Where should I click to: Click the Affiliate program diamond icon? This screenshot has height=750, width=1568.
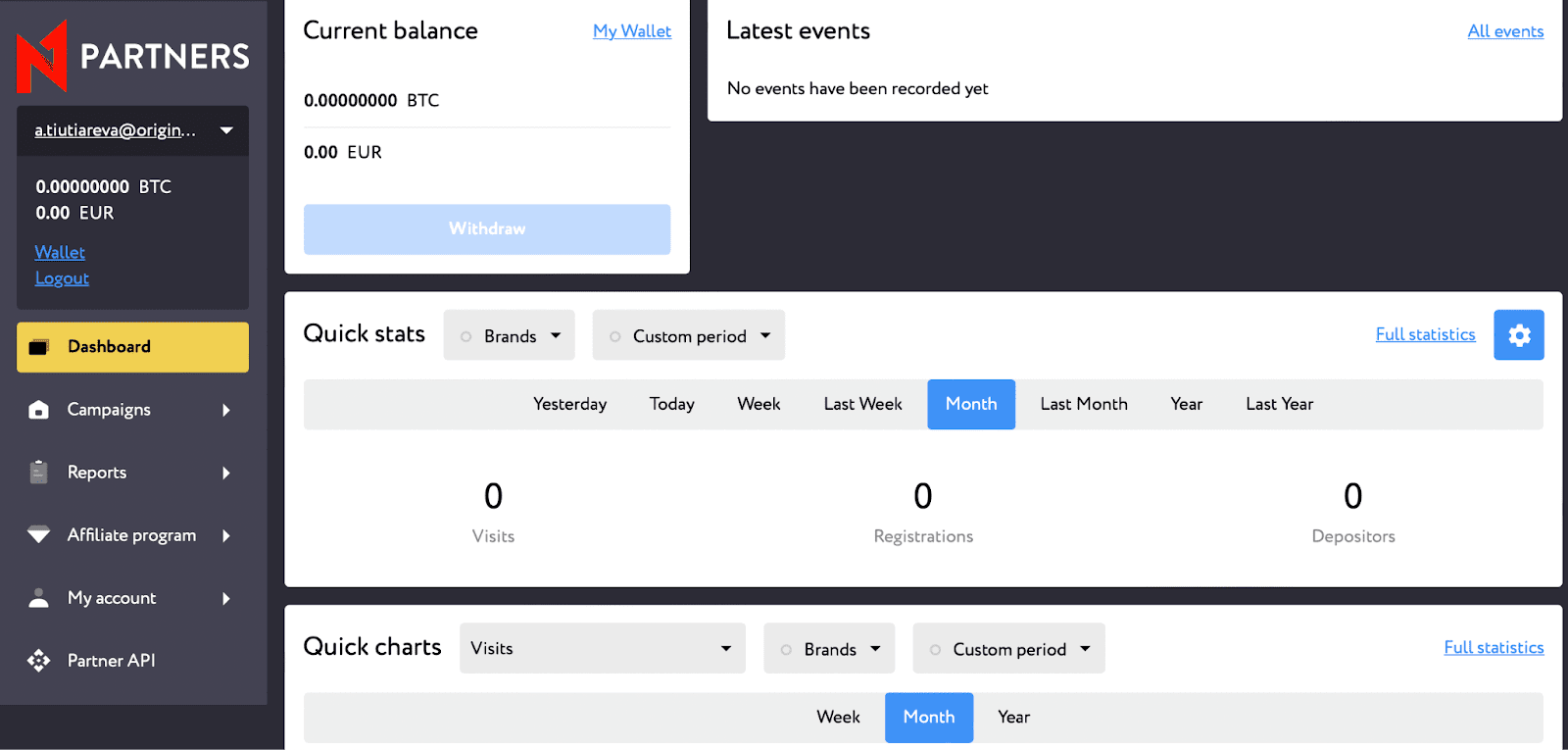[39, 535]
